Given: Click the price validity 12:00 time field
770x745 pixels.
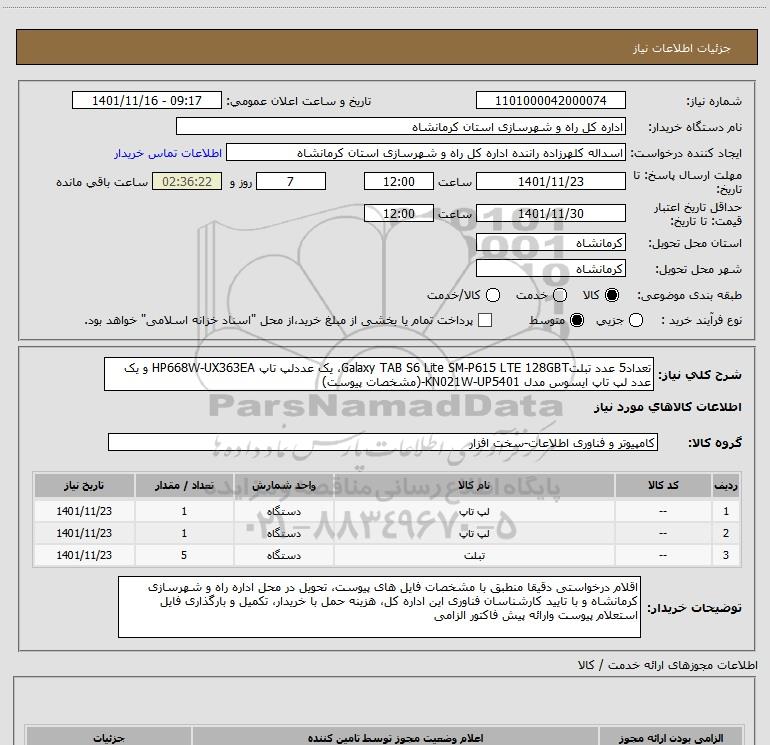Looking at the screenshot, I should pyautogui.click(x=399, y=213).
